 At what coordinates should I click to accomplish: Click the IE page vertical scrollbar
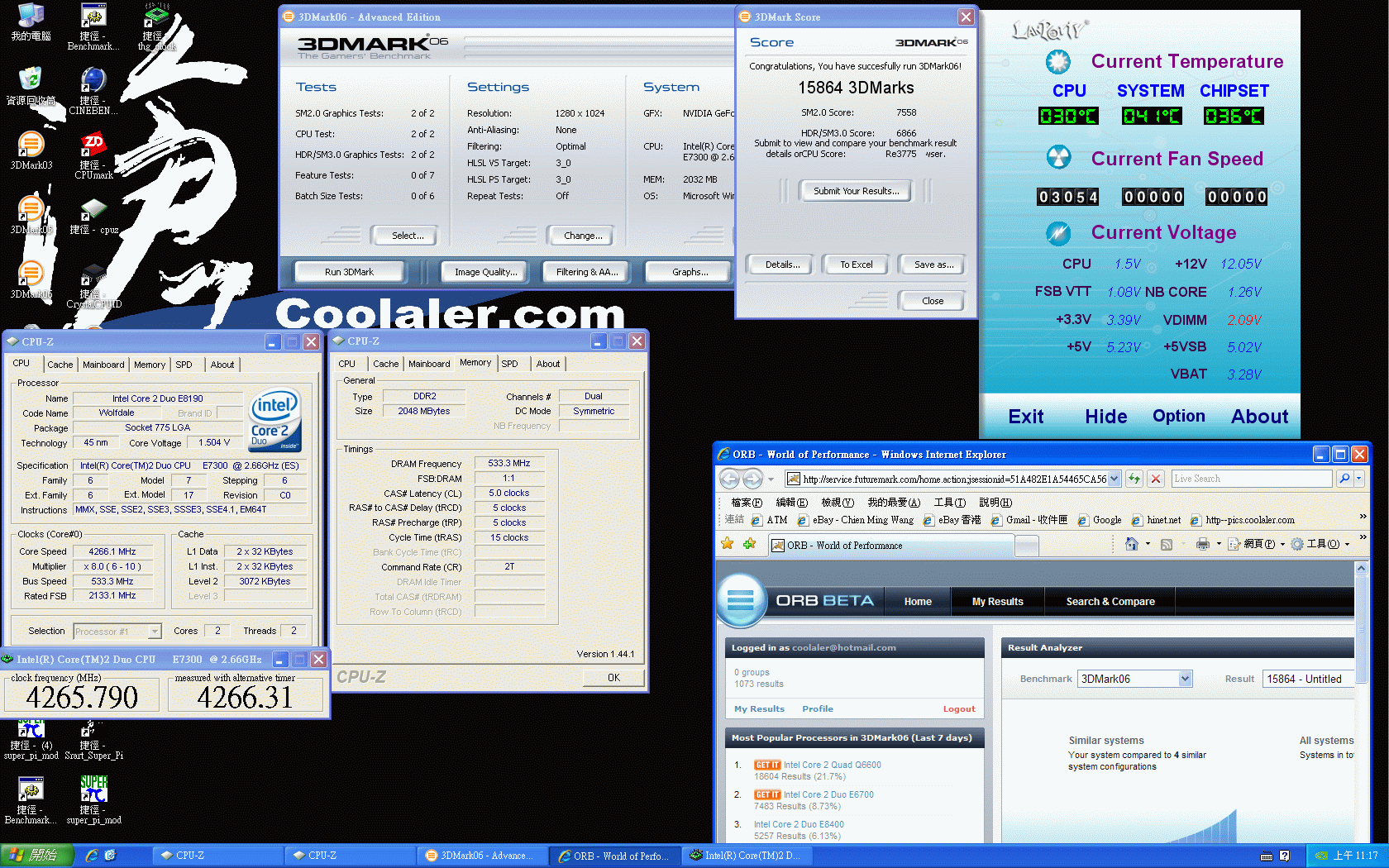tap(1361, 701)
